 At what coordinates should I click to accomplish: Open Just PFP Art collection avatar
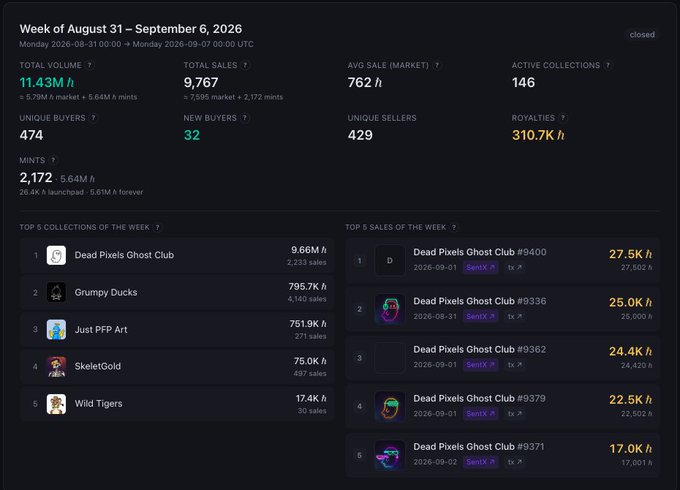pyautogui.click(x=56, y=330)
